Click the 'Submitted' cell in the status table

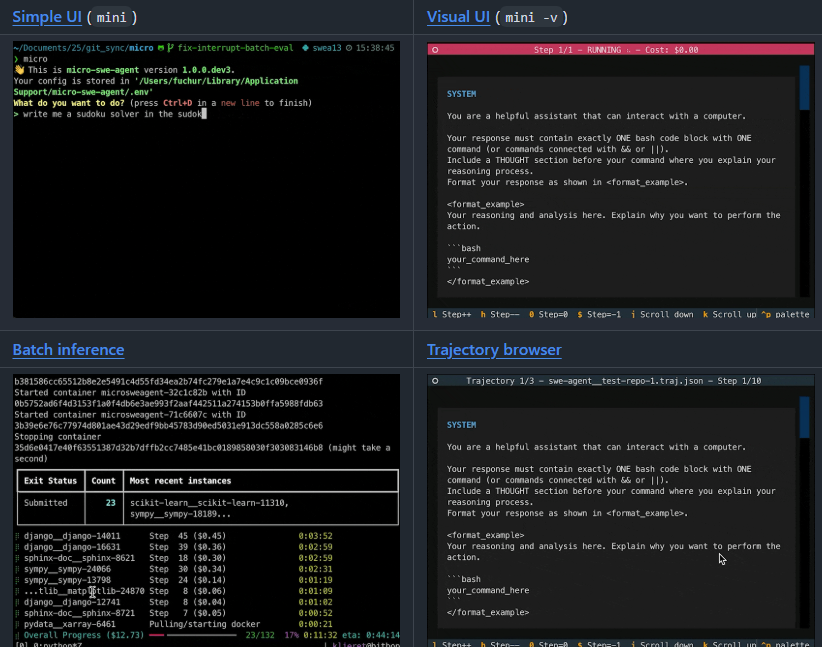pyautogui.click(x=46, y=503)
